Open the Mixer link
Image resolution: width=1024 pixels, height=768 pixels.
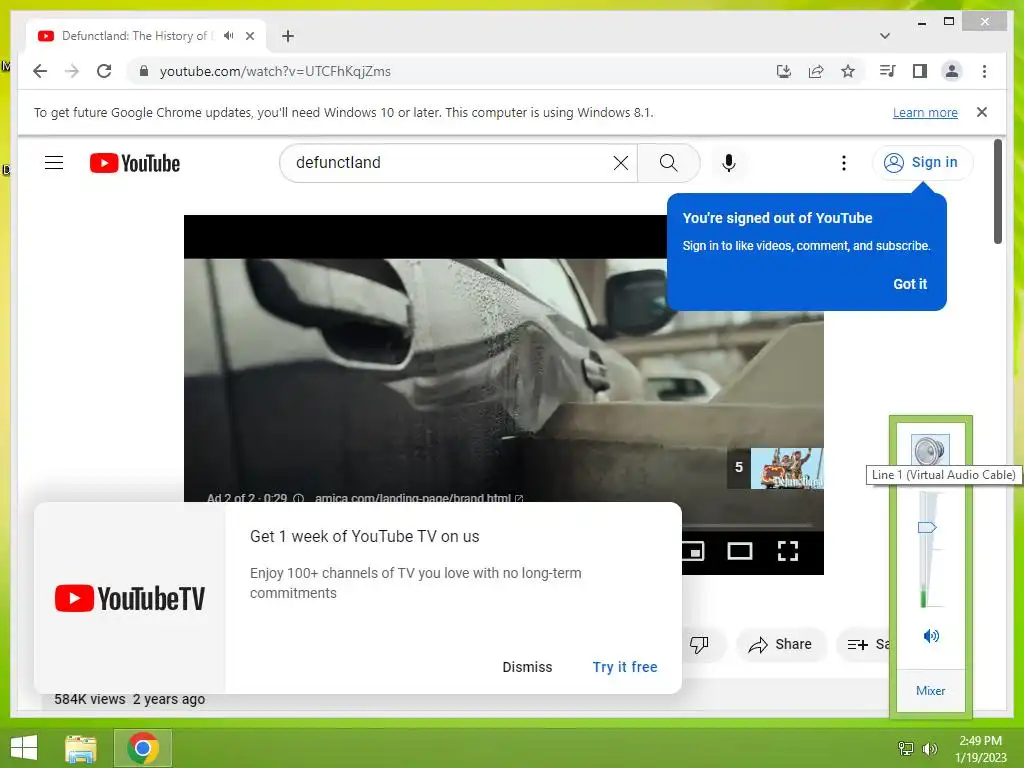[x=930, y=690]
